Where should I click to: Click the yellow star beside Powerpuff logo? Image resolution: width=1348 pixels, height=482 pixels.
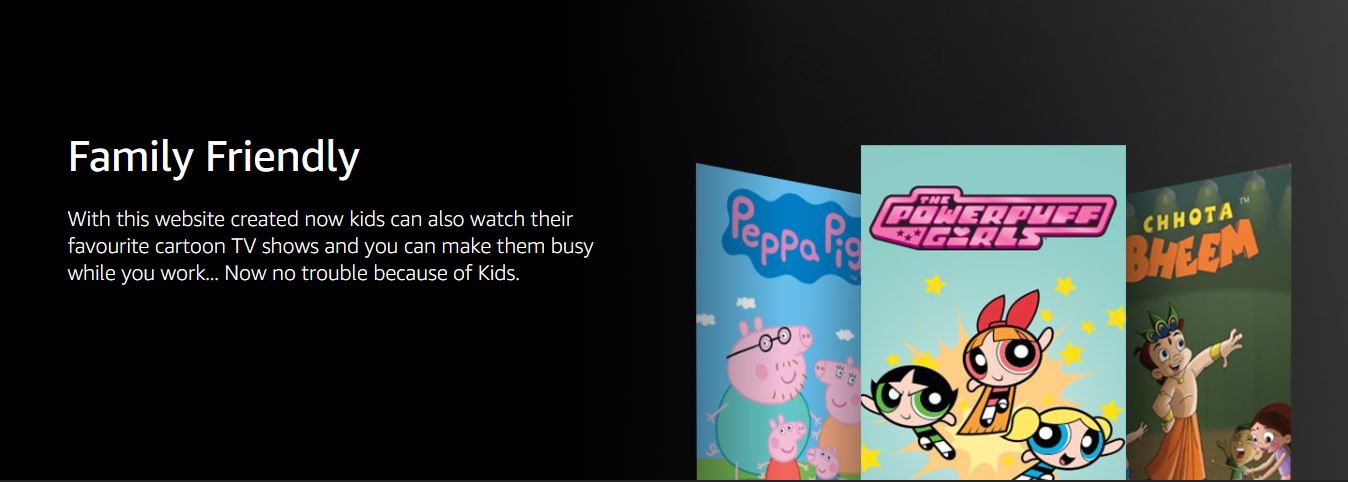[x=934, y=285]
